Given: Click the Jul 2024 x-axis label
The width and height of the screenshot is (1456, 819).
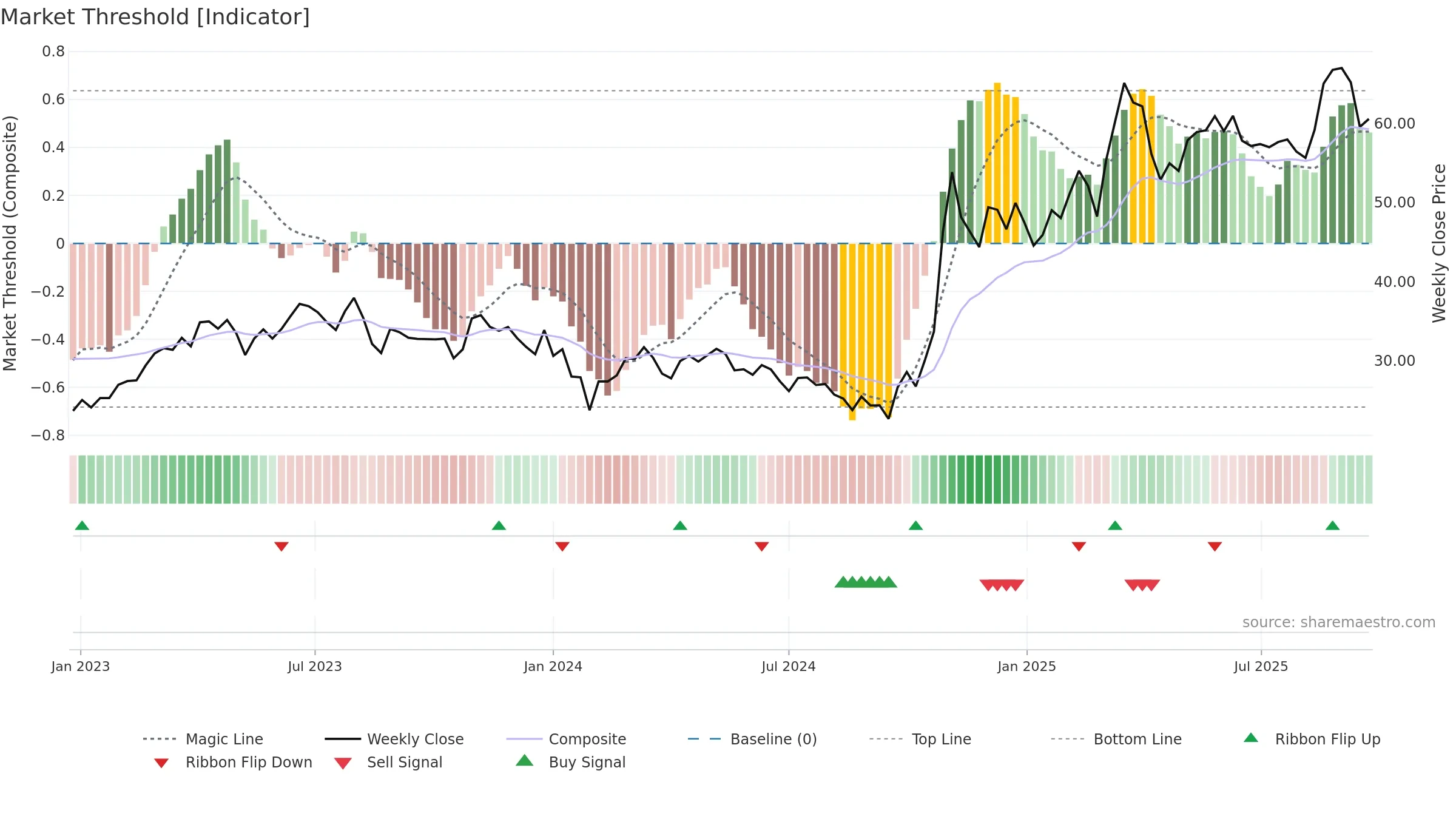Looking at the screenshot, I should [x=789, y=667].
